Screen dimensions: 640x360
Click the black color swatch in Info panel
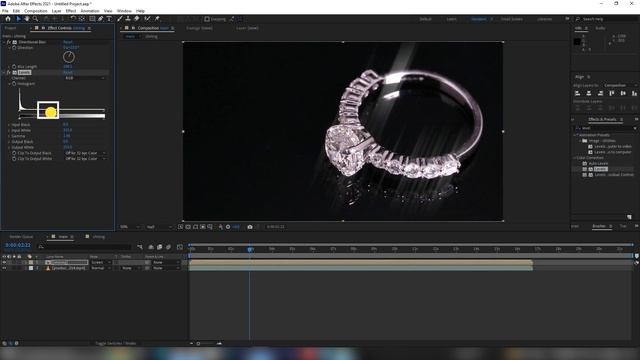[577, 42]
